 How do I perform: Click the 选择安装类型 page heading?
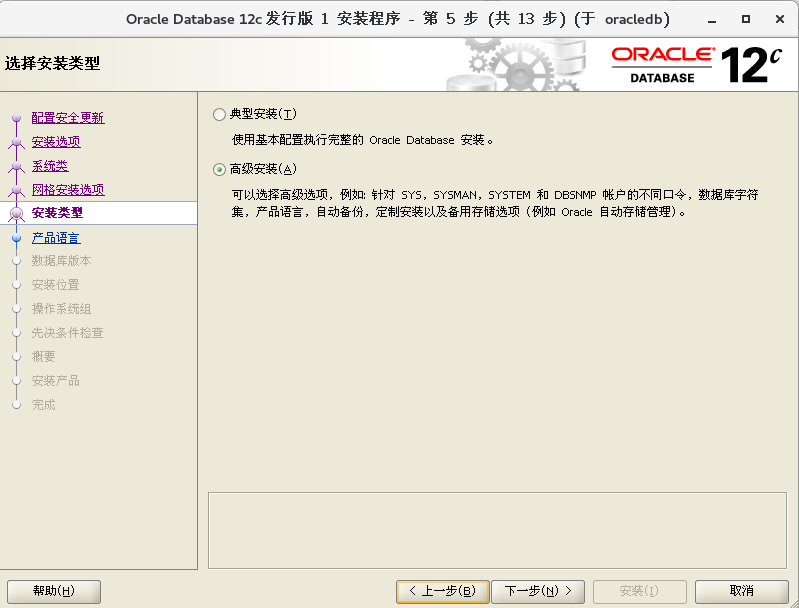(52, 64)
